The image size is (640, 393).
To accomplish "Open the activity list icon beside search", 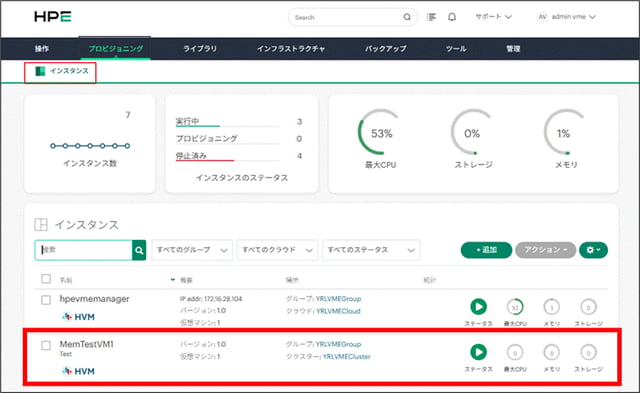I will [431, 17].
